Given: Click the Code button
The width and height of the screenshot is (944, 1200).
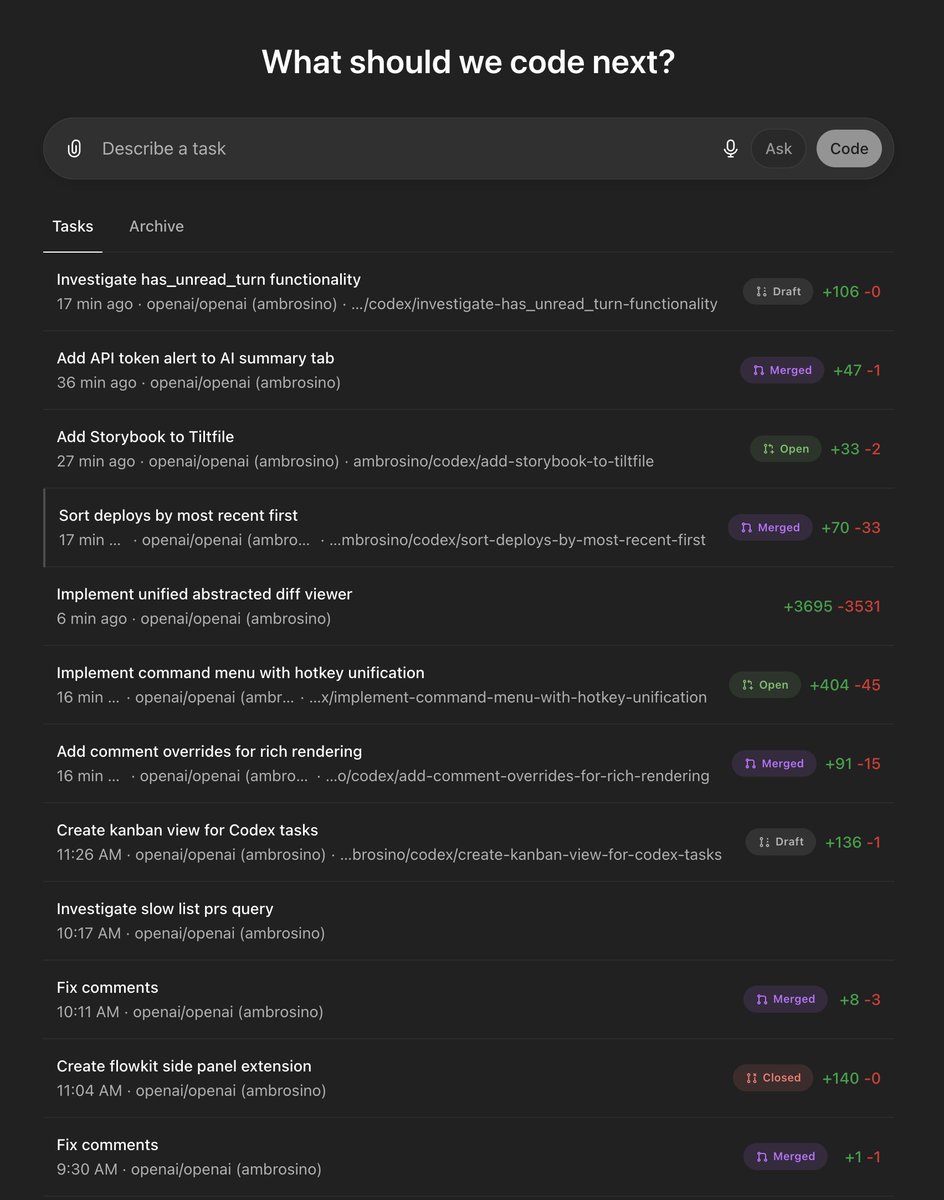Looking at the screenshot, I should (x=849, y=149).
